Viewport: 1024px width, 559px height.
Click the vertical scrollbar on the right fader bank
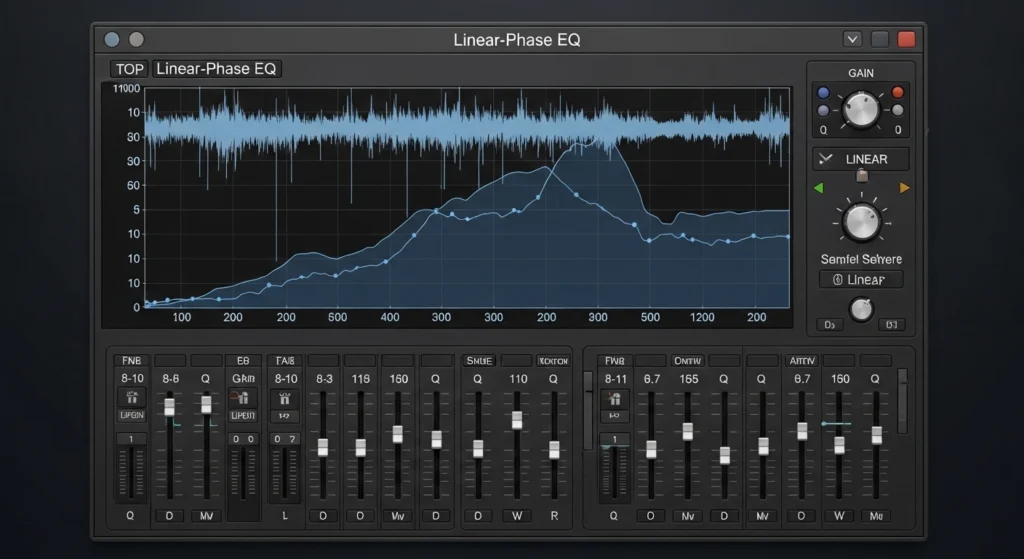(903, 401)
